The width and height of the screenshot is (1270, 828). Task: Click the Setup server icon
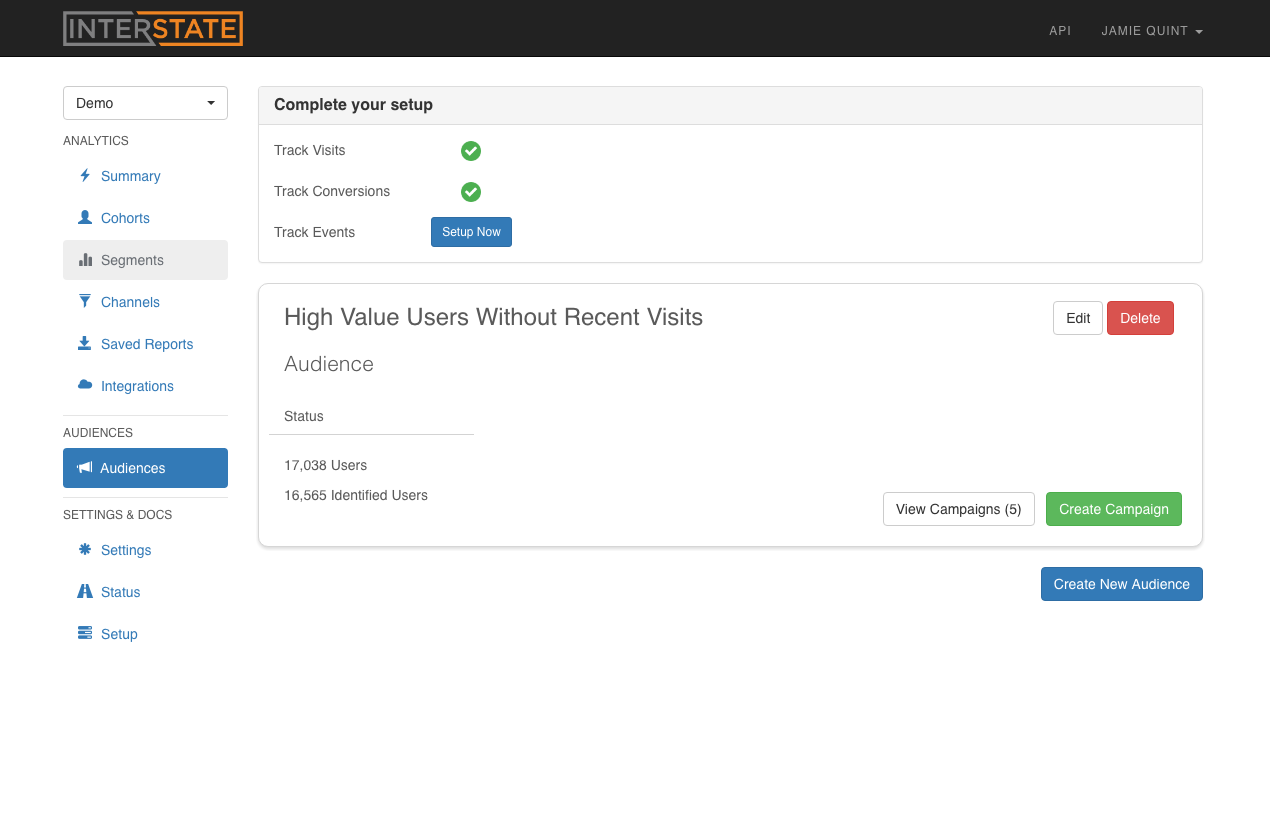[85, 634]
